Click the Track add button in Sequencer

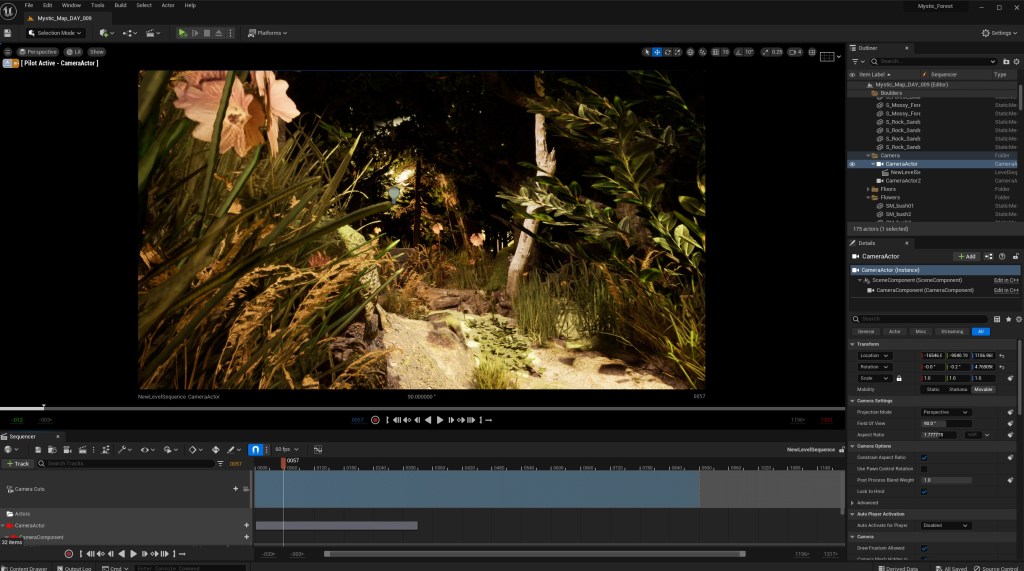point(17,464)
